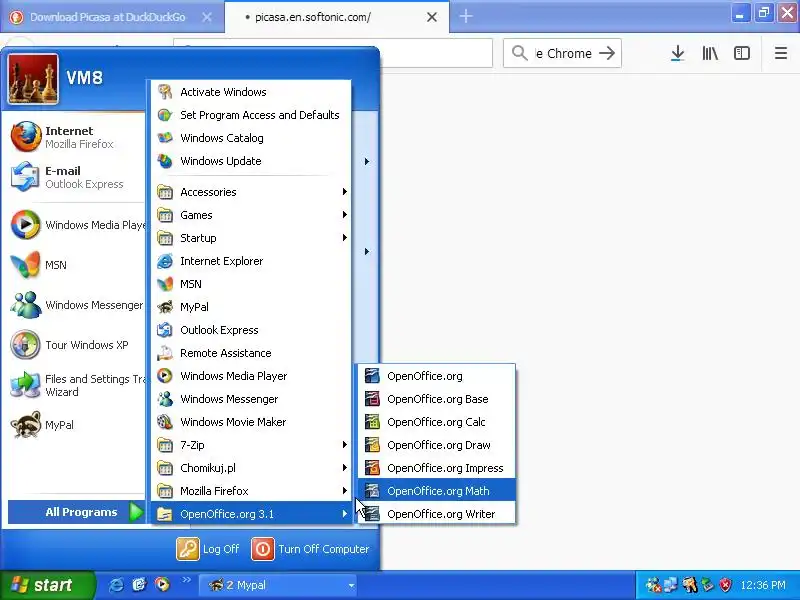Open Outlook Express from the pinned E-mail entry
Viewport: 800px width, 600px height.
point(77,177)
